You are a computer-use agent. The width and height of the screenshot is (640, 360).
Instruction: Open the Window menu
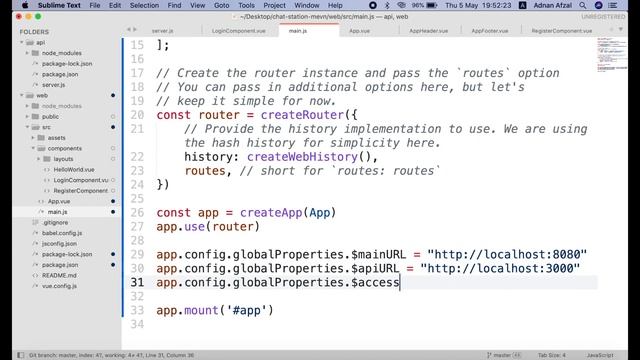(307, 5)
